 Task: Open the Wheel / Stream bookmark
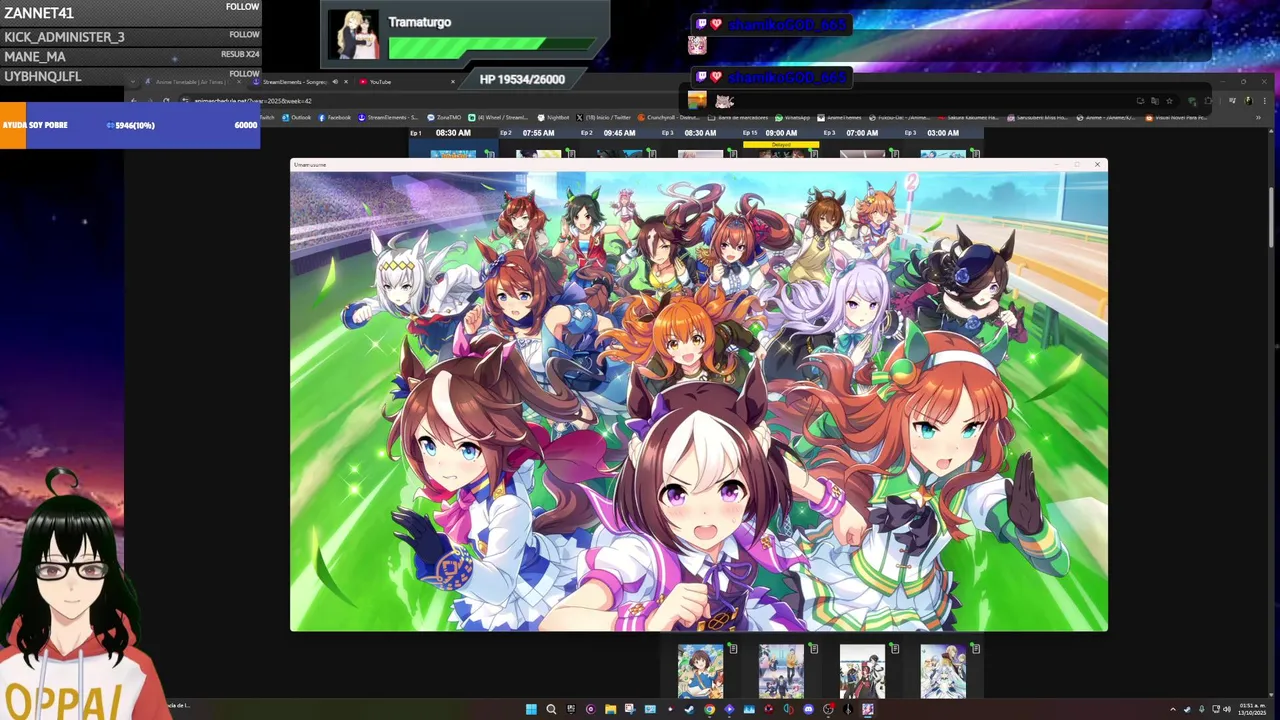click(497, 117)
